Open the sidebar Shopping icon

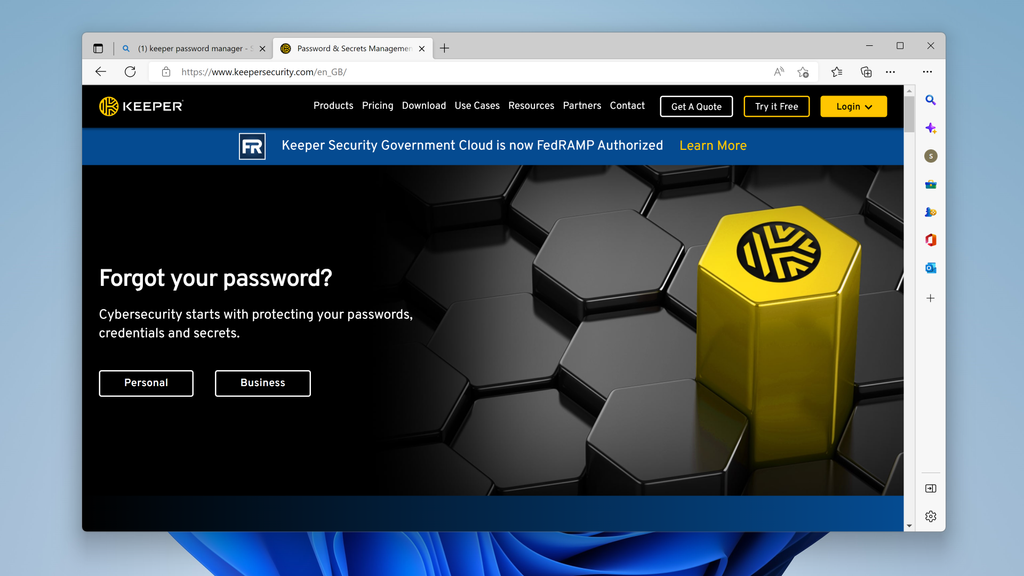(x=930, y=184)
